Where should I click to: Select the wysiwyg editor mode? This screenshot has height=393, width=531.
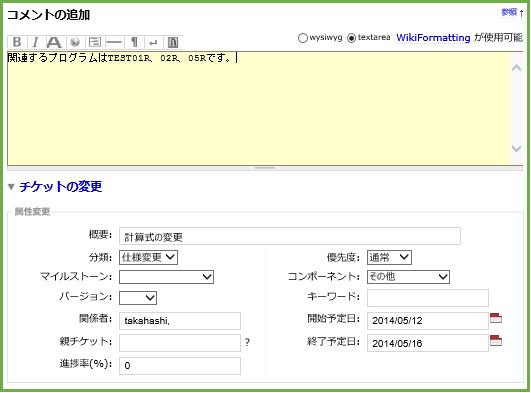tap(302, 38)
